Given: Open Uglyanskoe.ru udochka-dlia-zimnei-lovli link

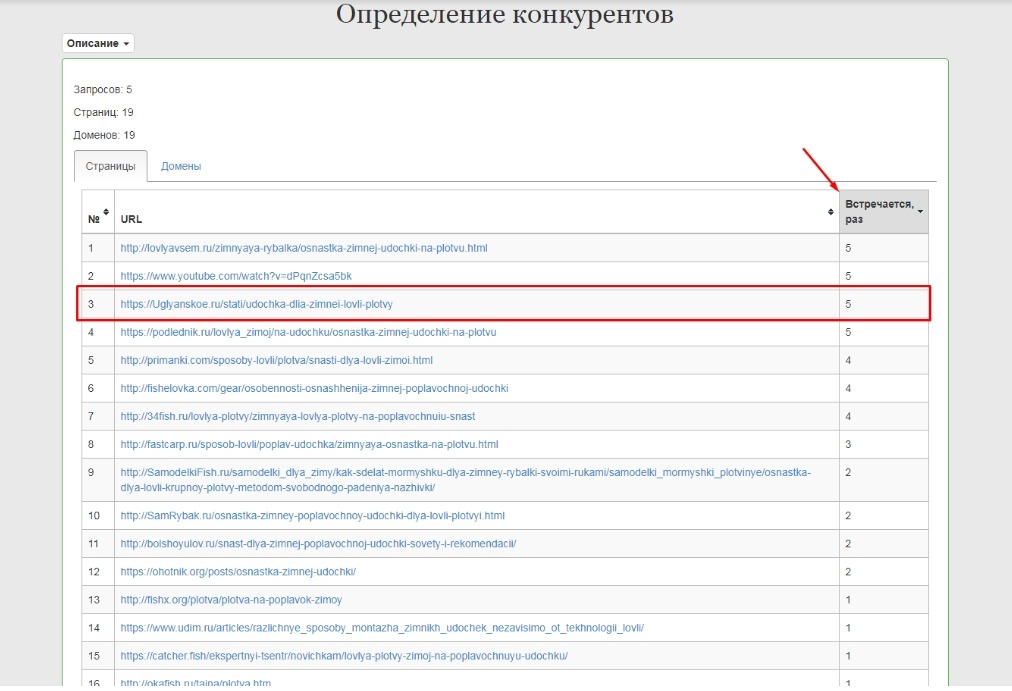Looking at the screenshot, I should point(257,304).
